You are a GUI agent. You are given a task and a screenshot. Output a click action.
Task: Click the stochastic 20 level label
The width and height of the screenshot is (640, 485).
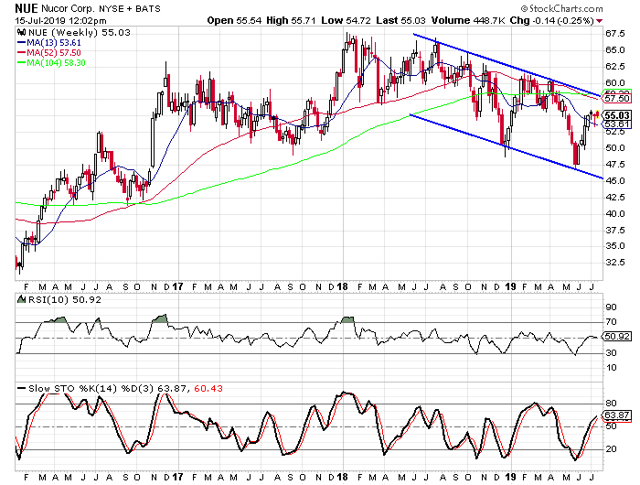point(611,449)
